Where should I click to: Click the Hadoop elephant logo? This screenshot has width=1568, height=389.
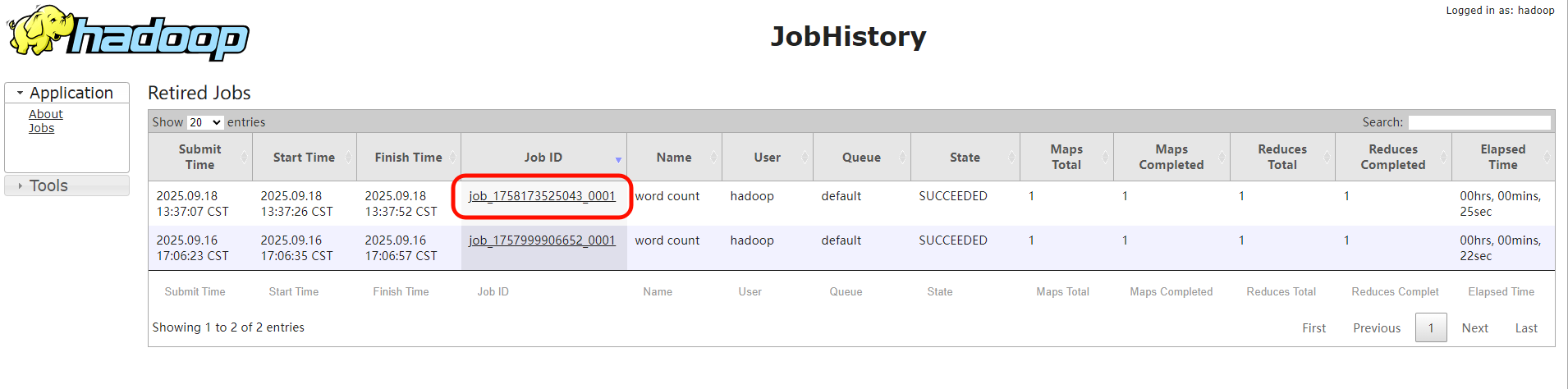pos(127,33)
